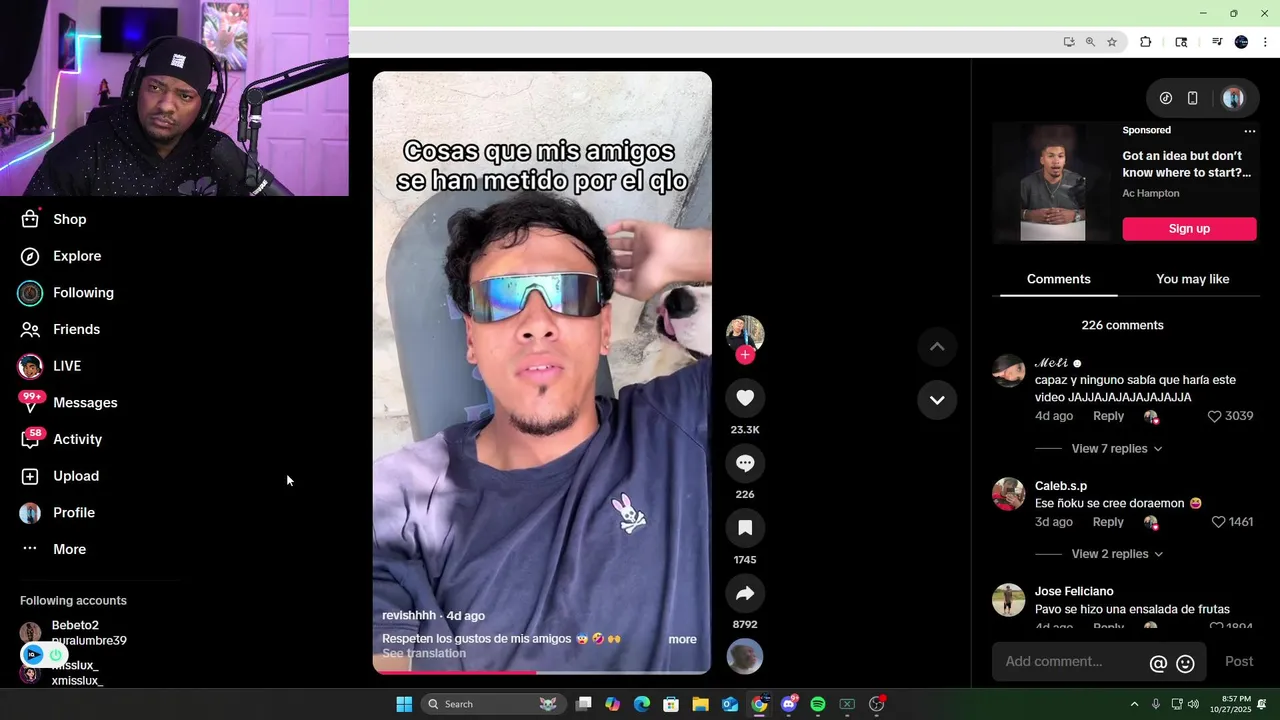
Task: Reply to Meli's comment
Action: 1108,416
